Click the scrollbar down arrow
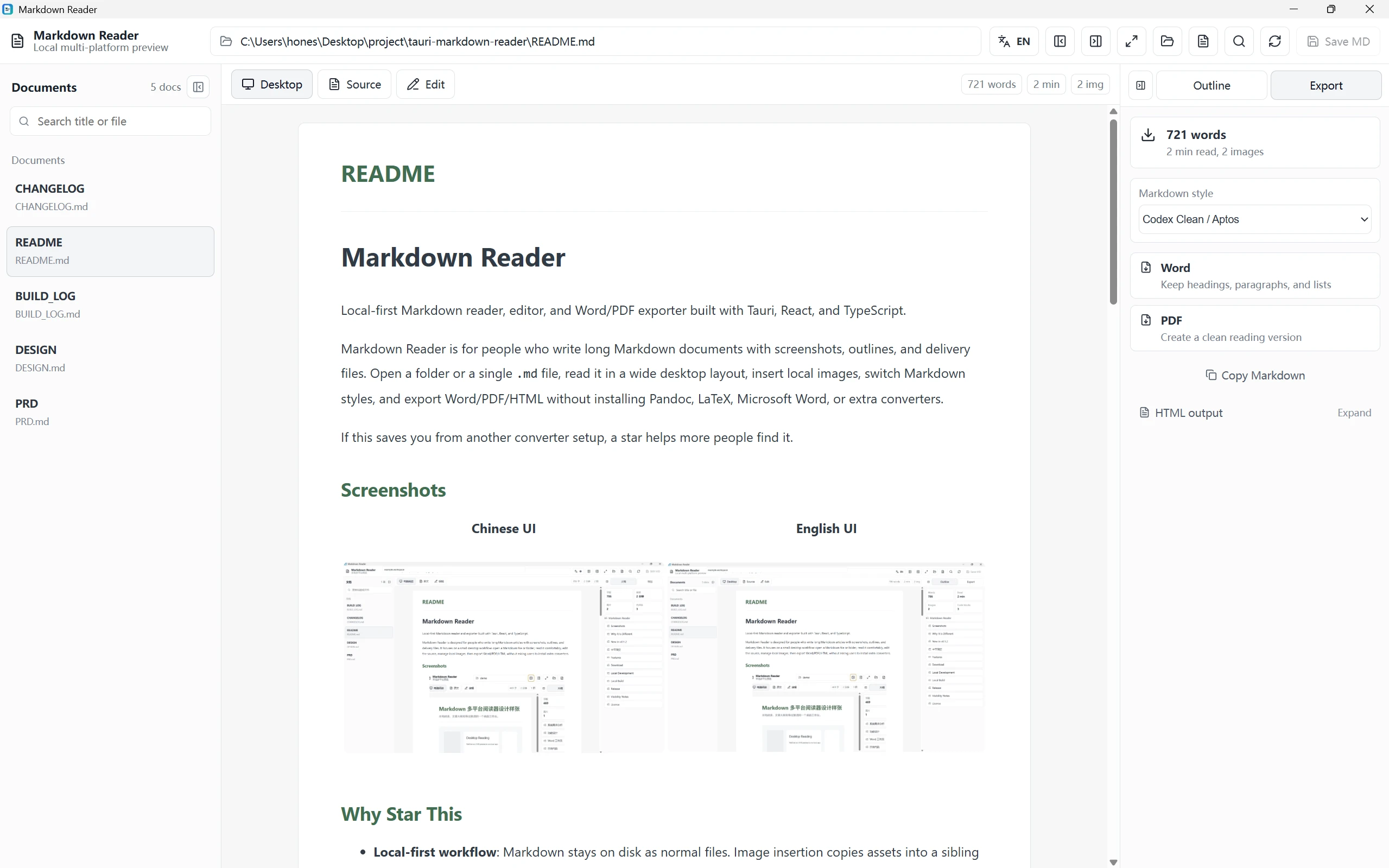 click(x=1113, y=862)
